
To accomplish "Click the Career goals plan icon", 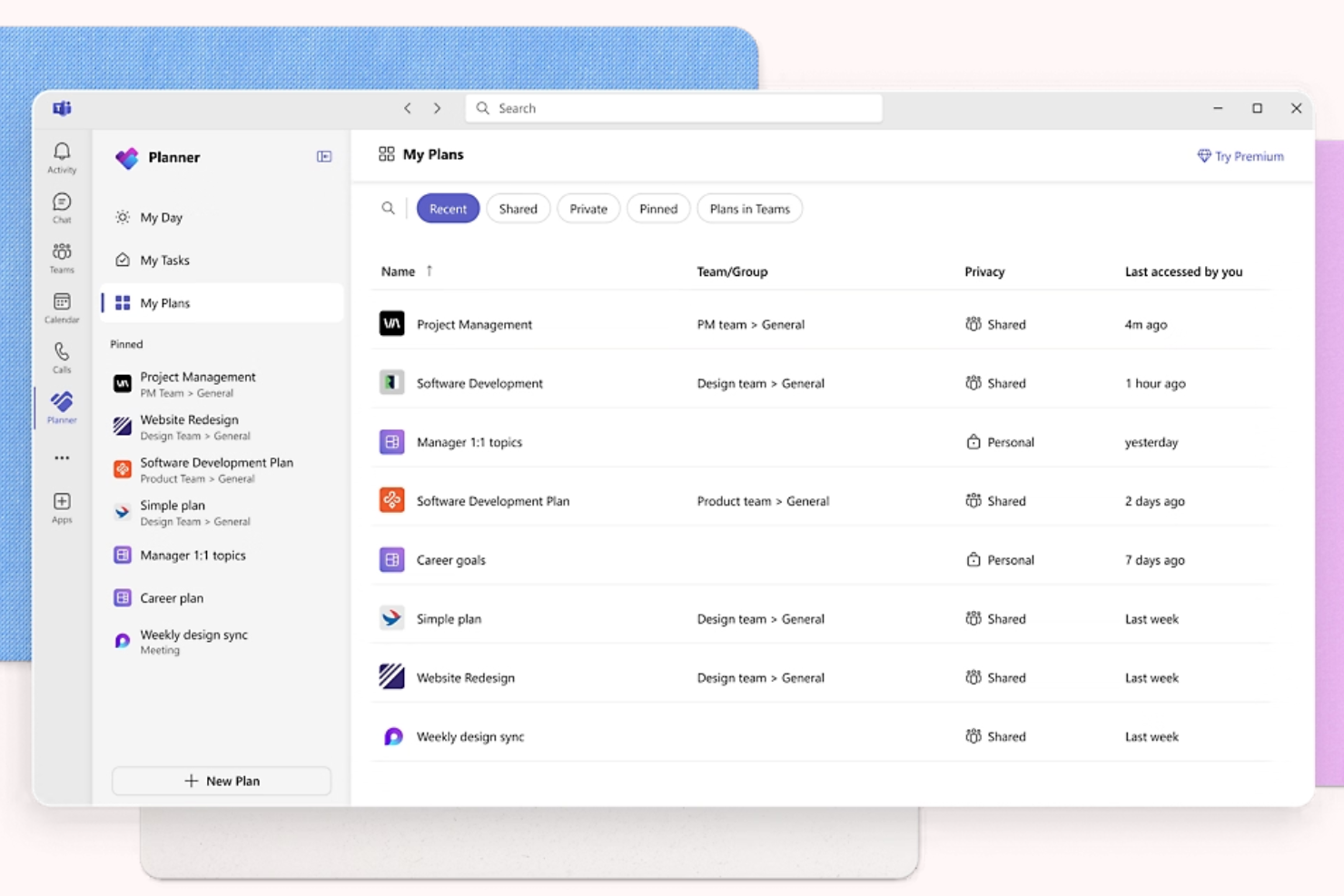I will tap(391, 559).
